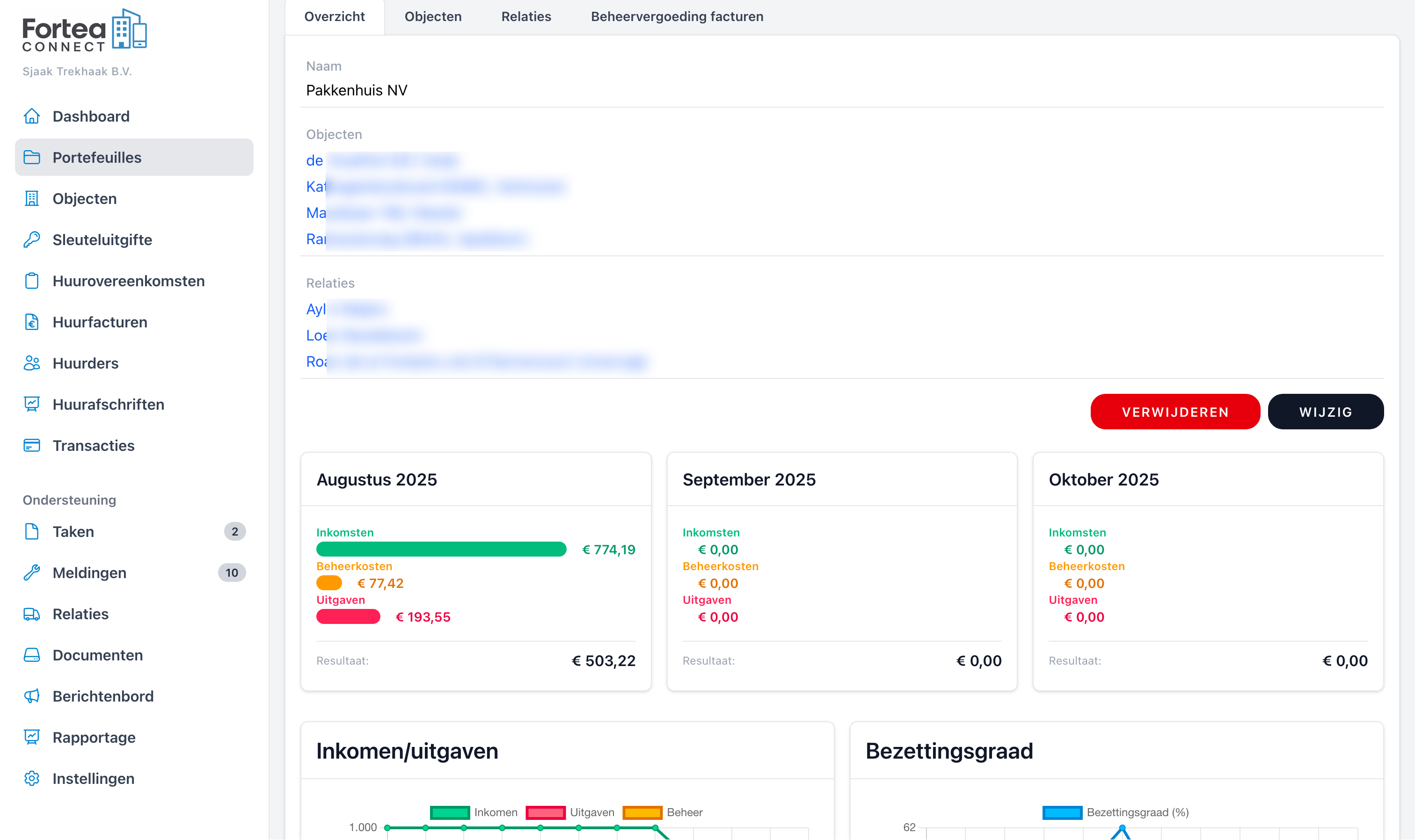This screenshot has width=1415, height=840.
Task: Click the Fortea Connect logo
Action: (x=85, y=29)
